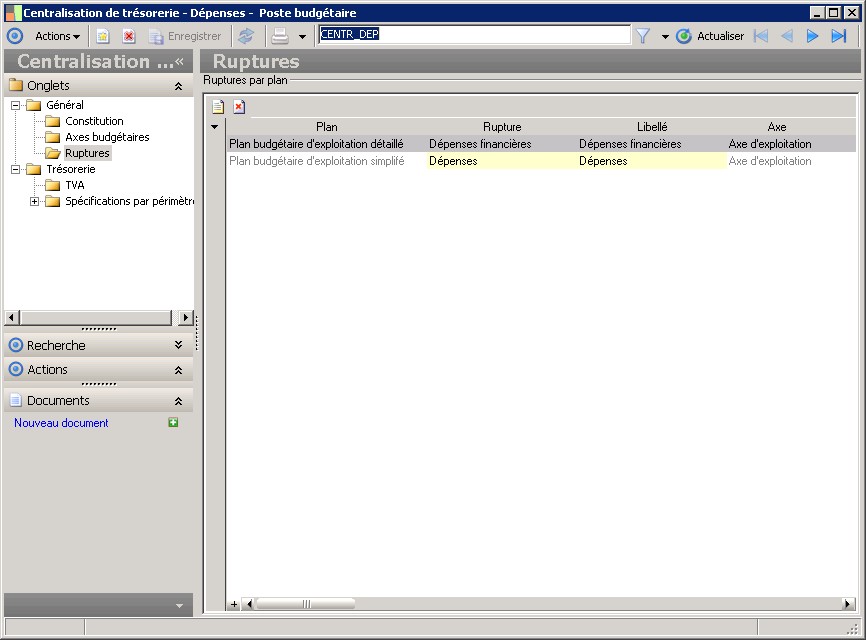Collapse the Onglets section
This screenshot has width=866, height=640.
click(x=178, y=86)
